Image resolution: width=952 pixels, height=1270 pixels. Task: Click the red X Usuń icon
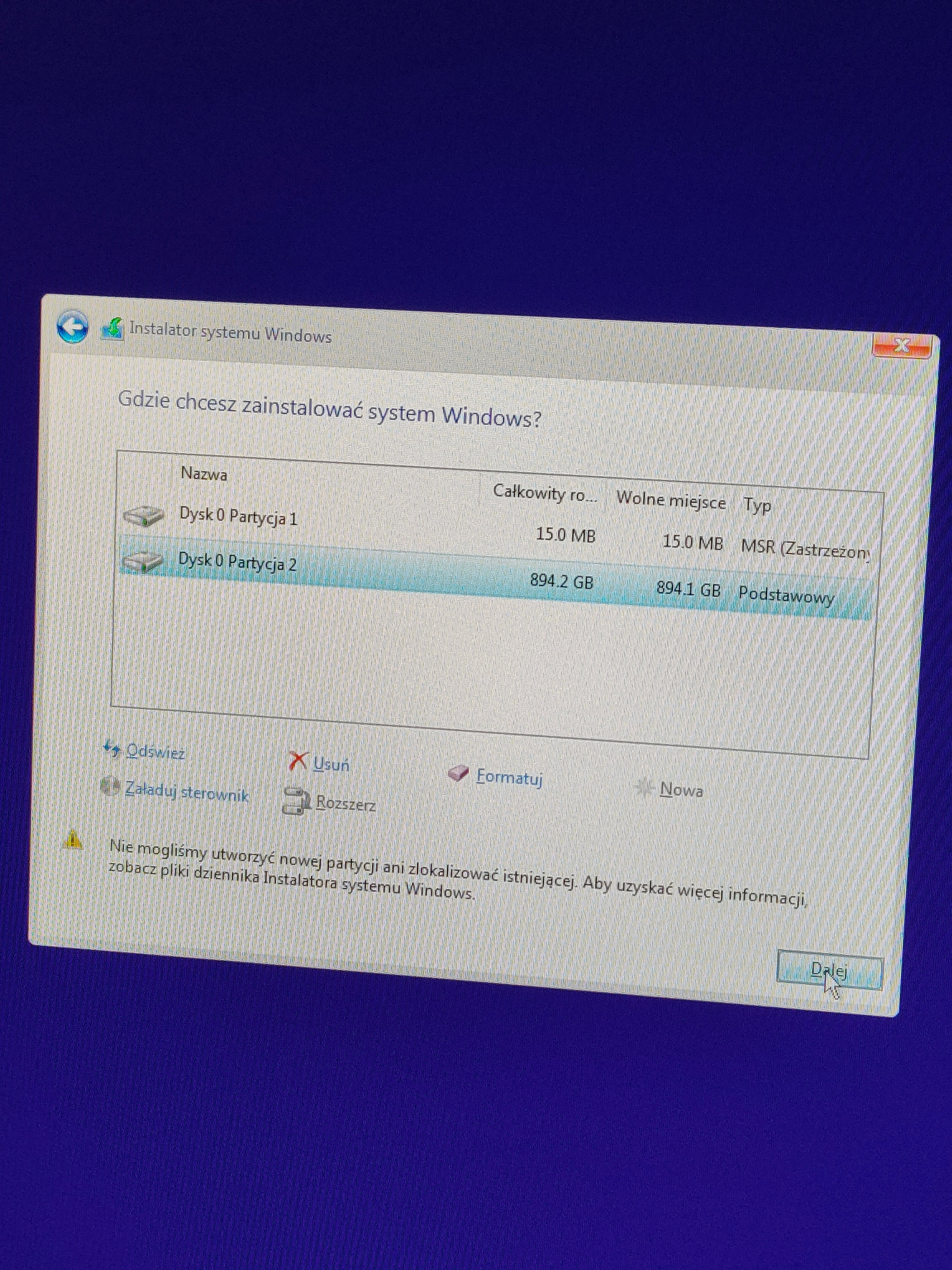pos(298,761)
